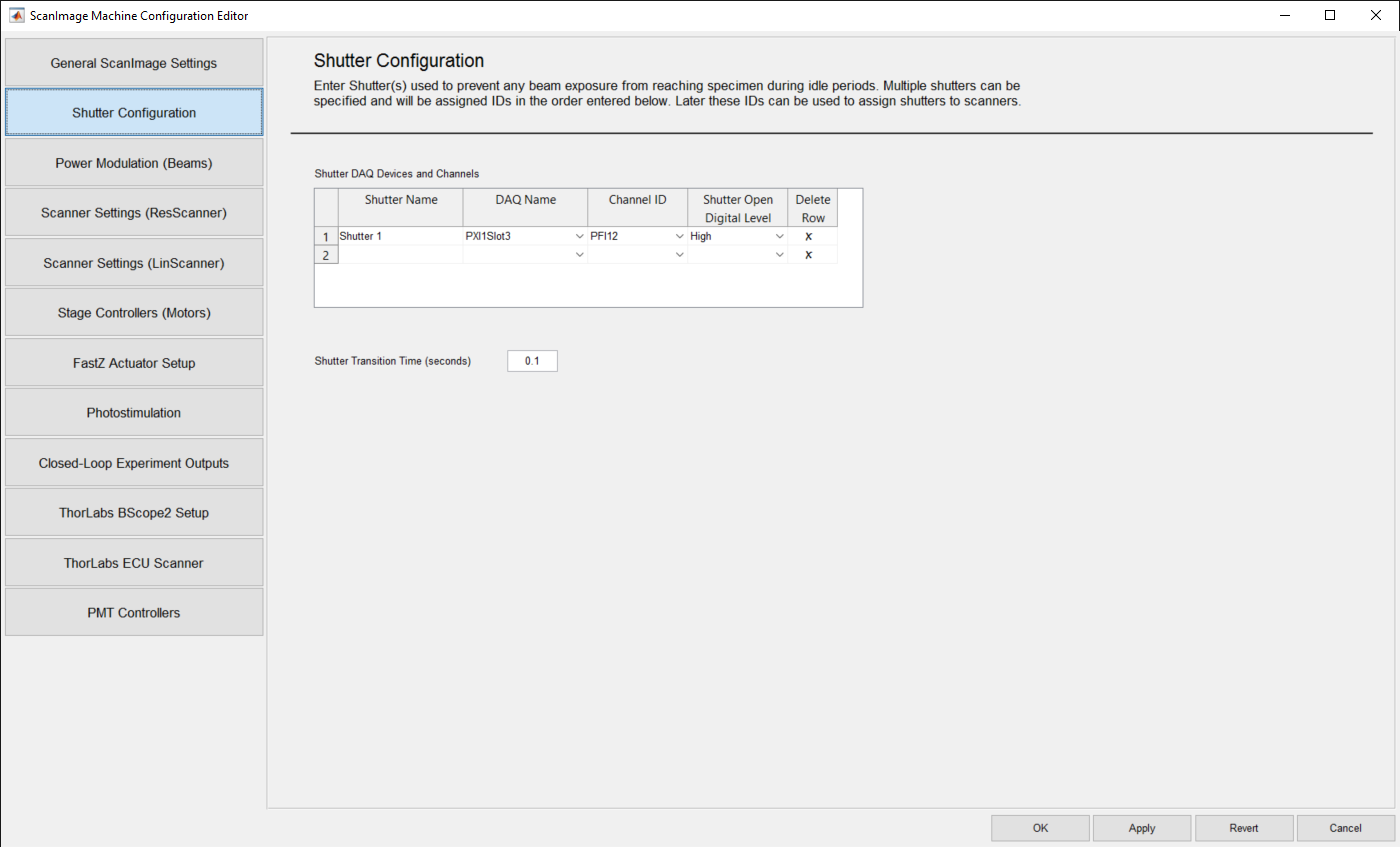Close the Machine Configuration Editor window
Image resolution: width=1400 pixels, height=847 pixels.
[x=1376, y=15]
